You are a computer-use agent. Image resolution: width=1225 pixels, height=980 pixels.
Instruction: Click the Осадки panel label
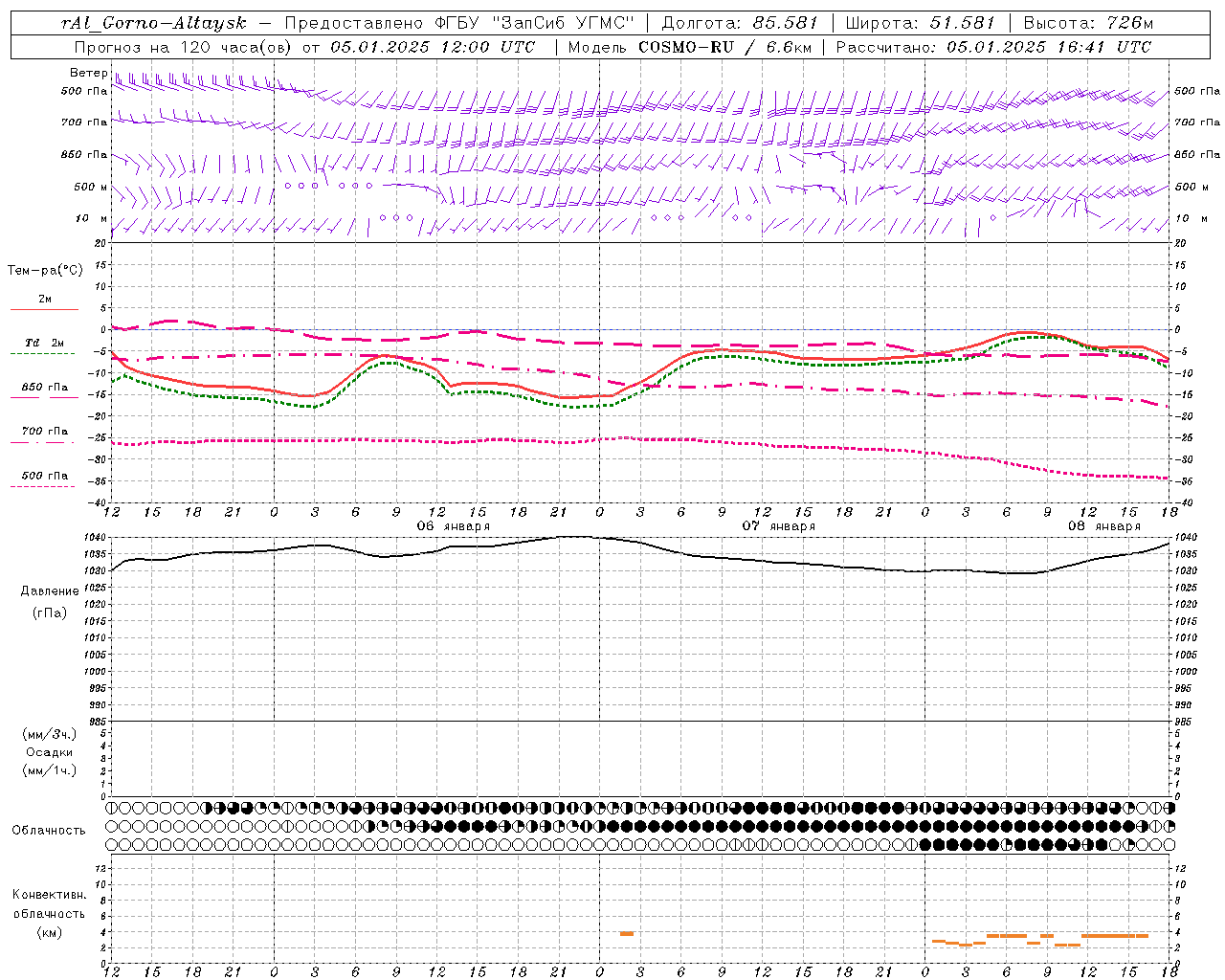pos(50,752)
